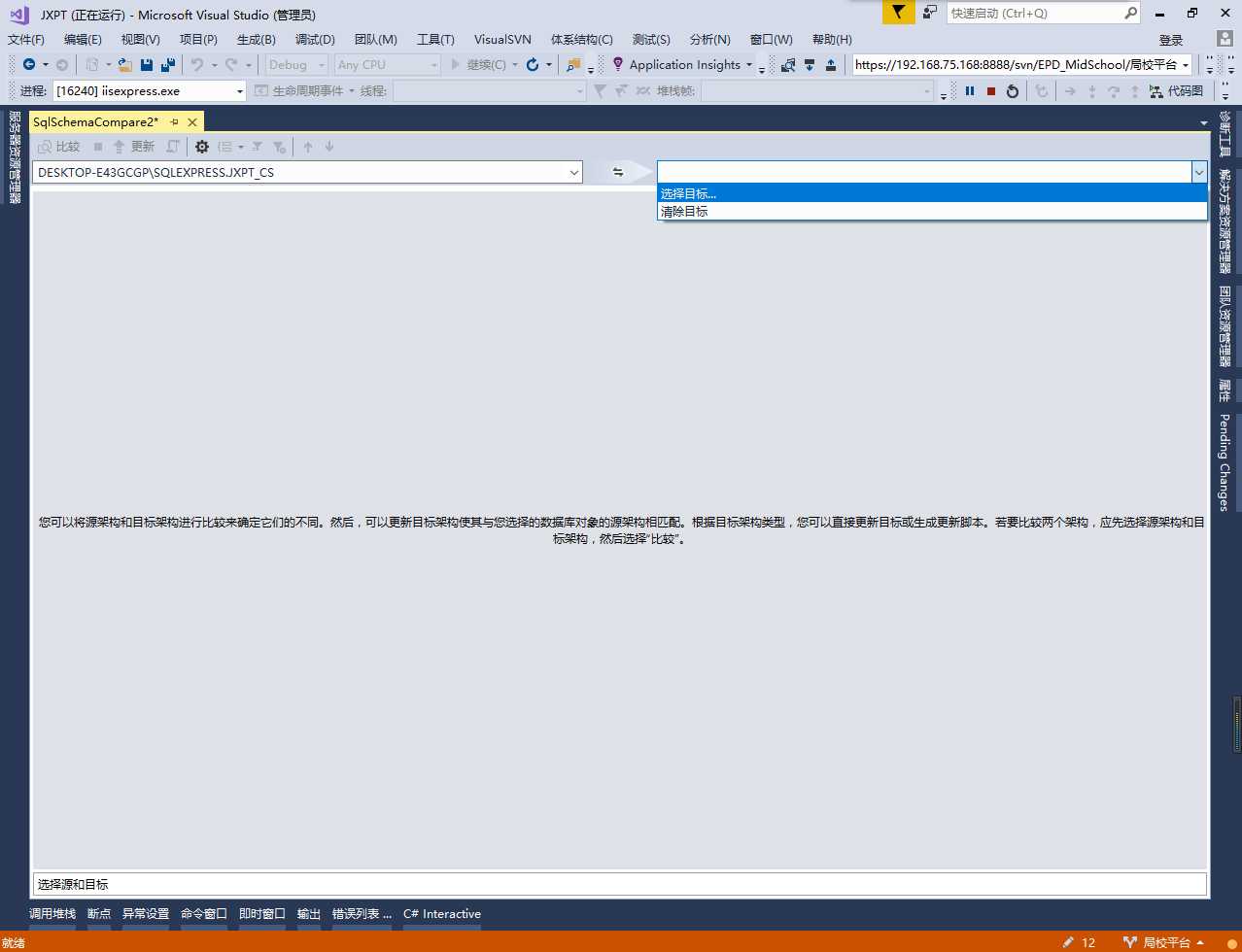
Task: Click the 继续(C) continue button
Action: click(x=478, y=65)
